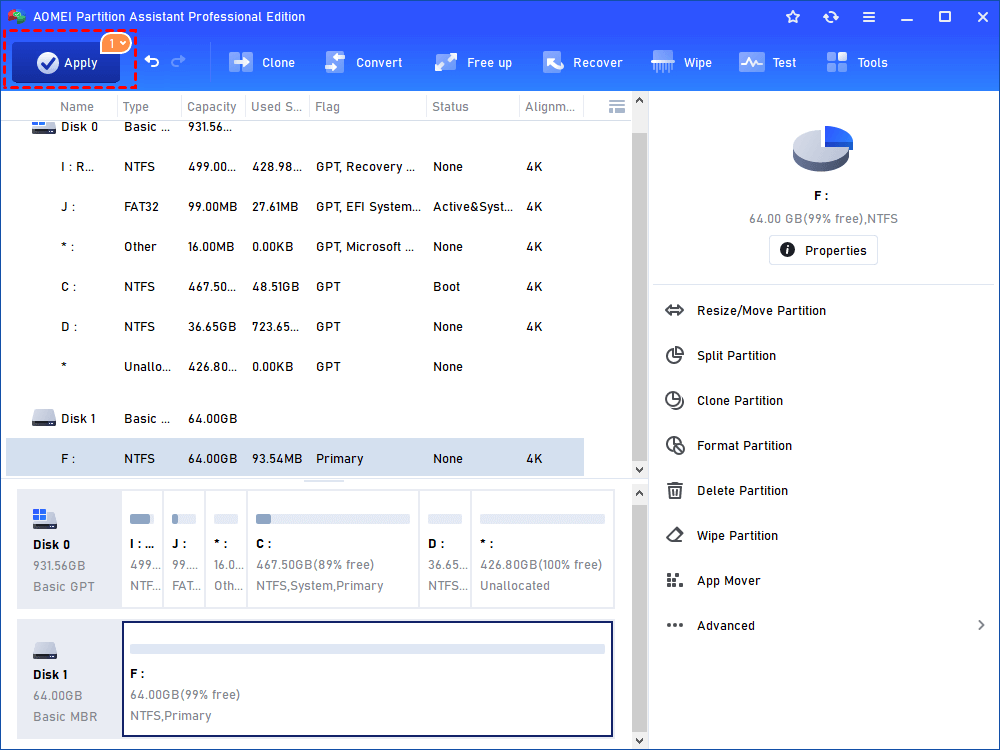1000x750 pixels.
Task: Sort by the Name column header
Action: (x=77, y=107)
